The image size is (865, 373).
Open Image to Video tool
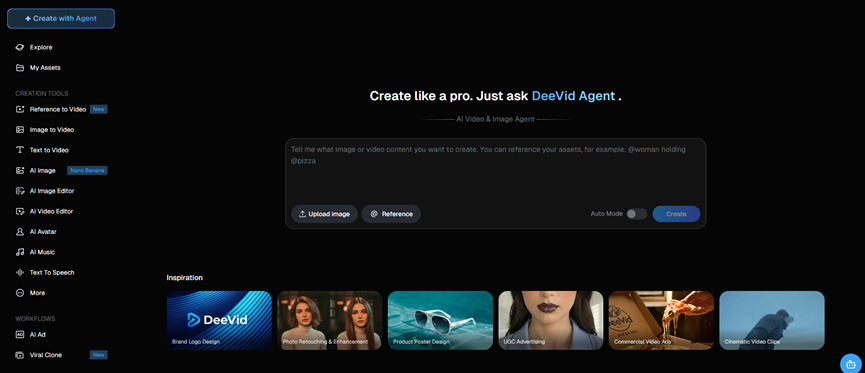[x=52, y=130]
